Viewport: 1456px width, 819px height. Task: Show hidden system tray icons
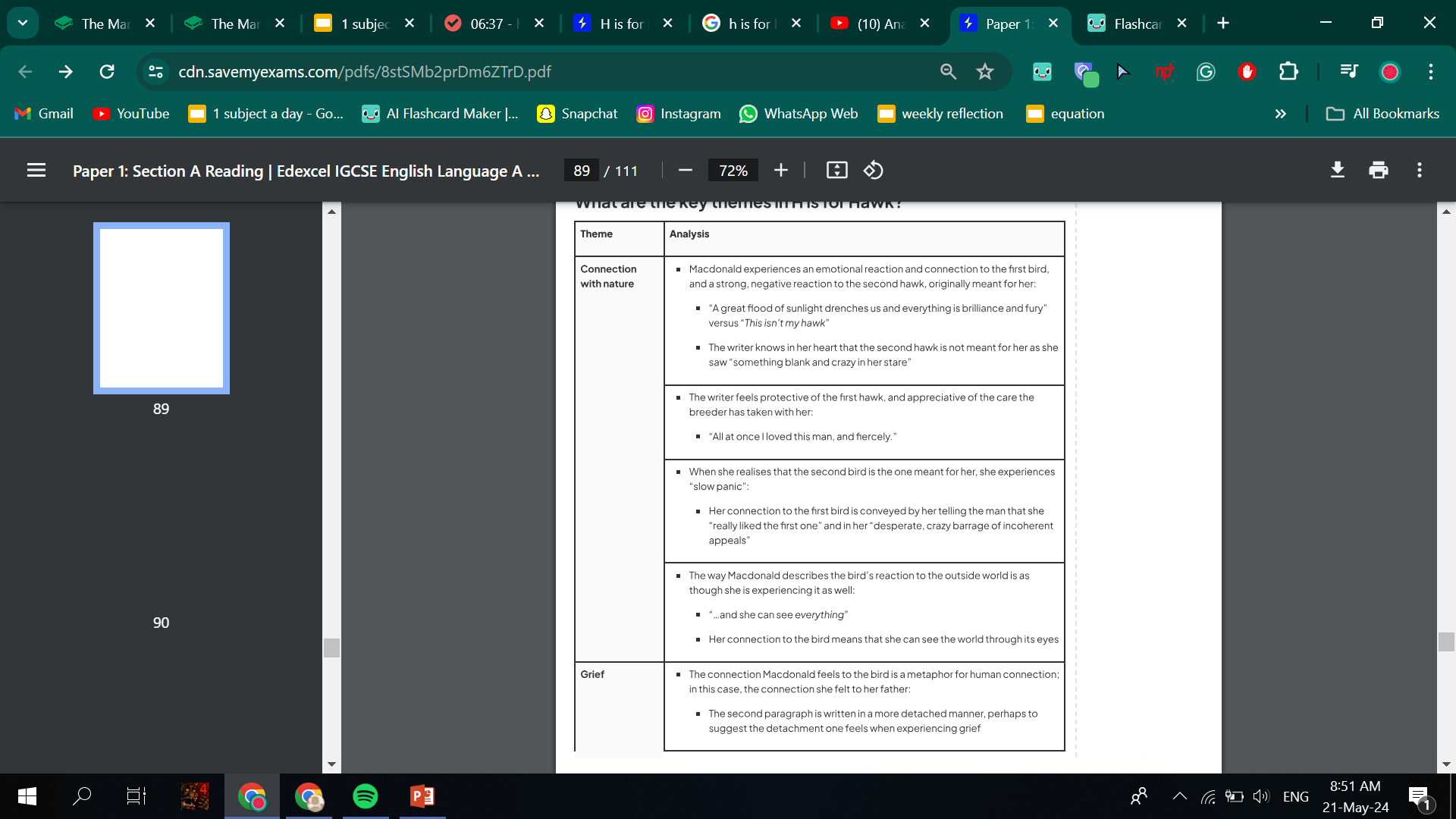1180,796
